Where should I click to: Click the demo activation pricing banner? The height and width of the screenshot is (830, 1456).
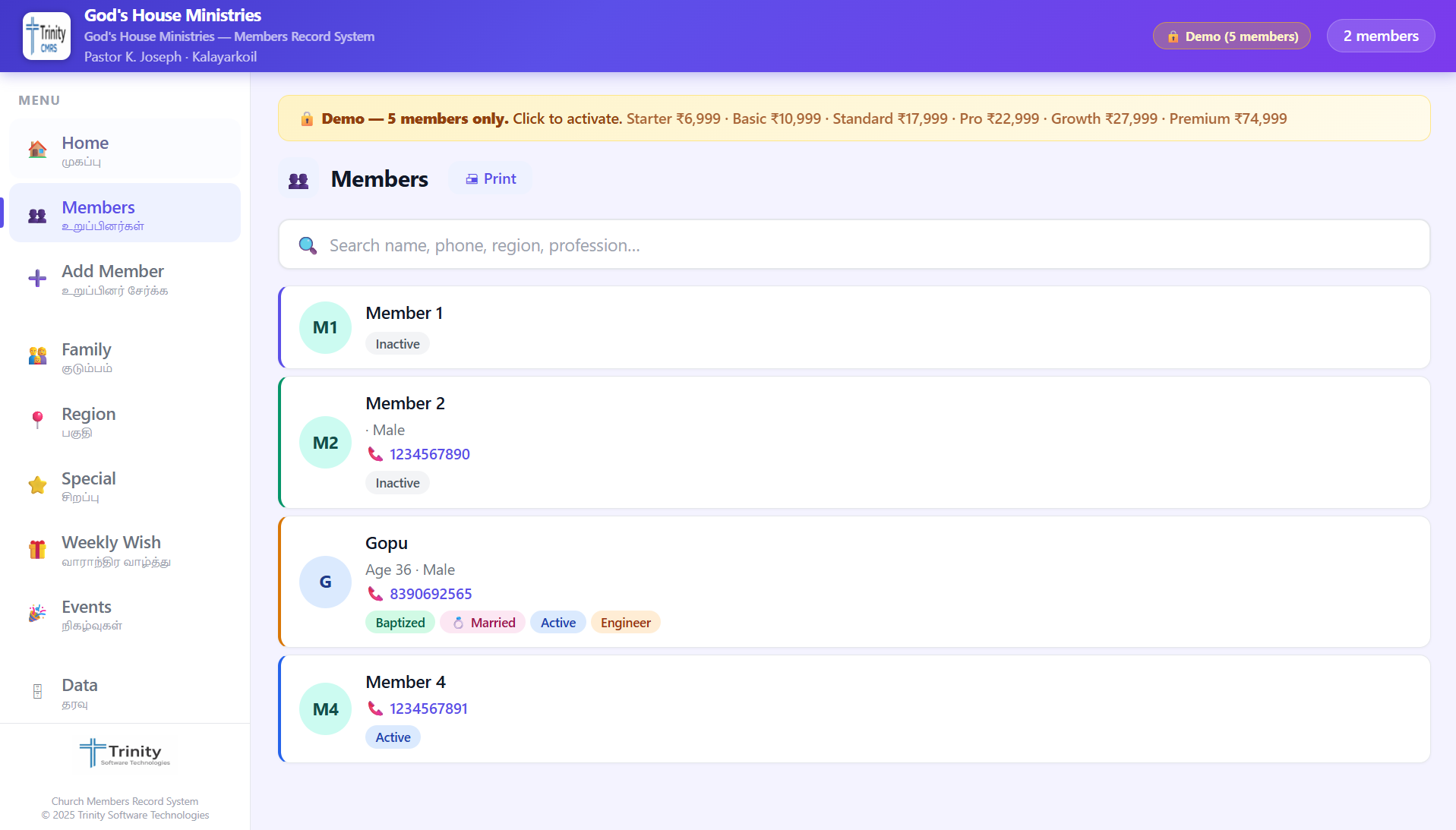coord(854,118)
